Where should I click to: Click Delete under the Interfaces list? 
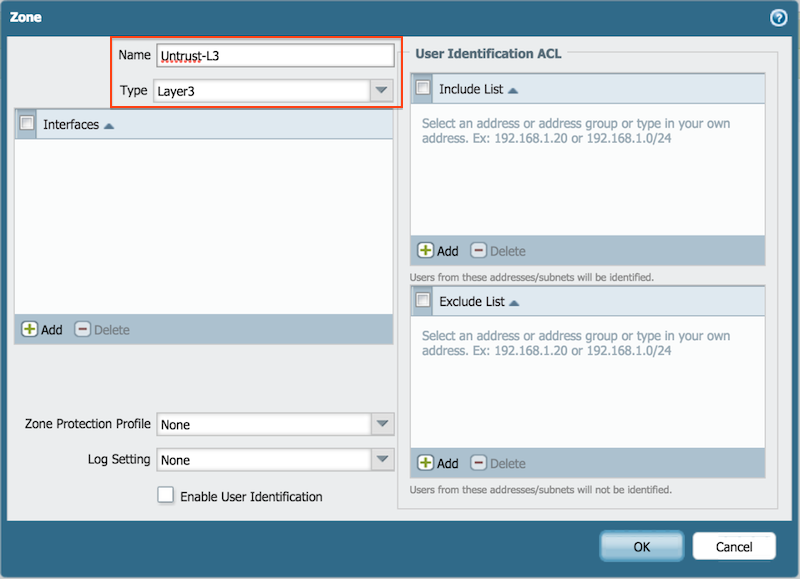point(102,330)
